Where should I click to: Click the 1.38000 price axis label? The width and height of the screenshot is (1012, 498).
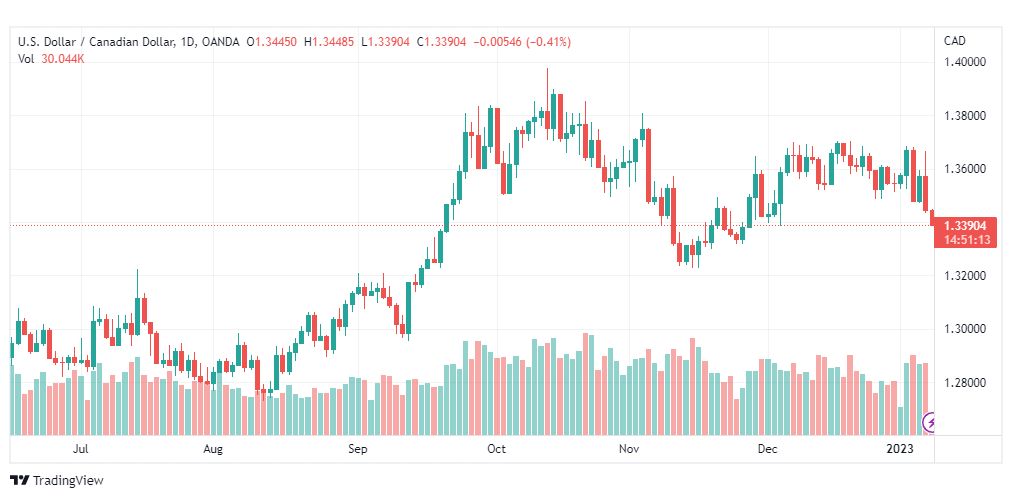click(x=966, y=116)
